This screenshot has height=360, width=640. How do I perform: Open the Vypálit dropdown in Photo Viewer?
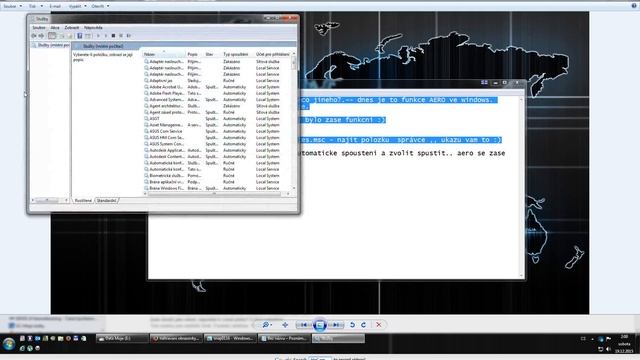[x=77, y=6]
